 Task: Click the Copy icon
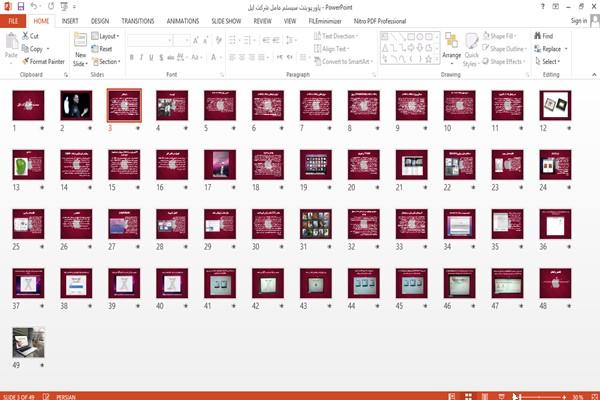pos(25,49)
